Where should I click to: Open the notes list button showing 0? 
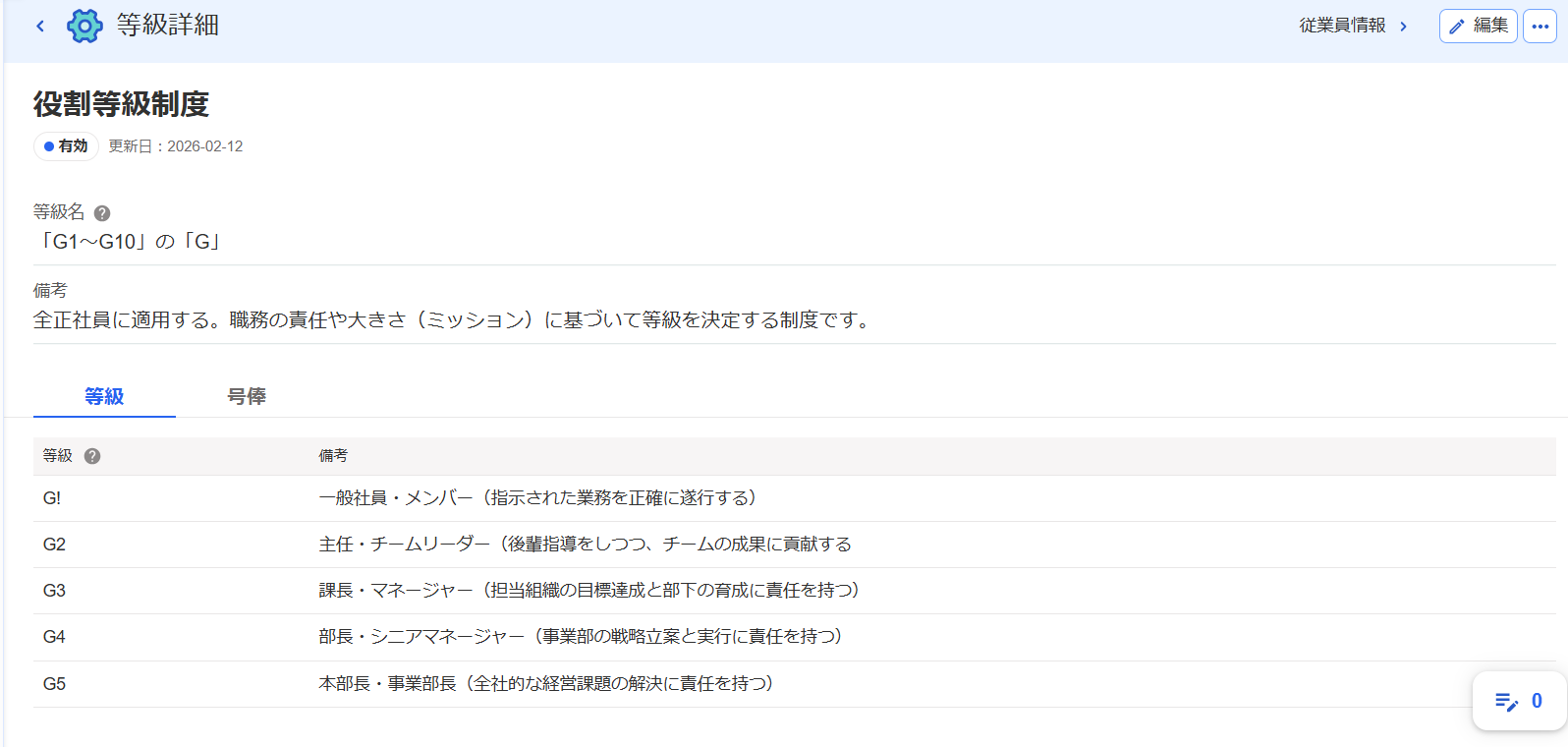[x=1519, y=701]
